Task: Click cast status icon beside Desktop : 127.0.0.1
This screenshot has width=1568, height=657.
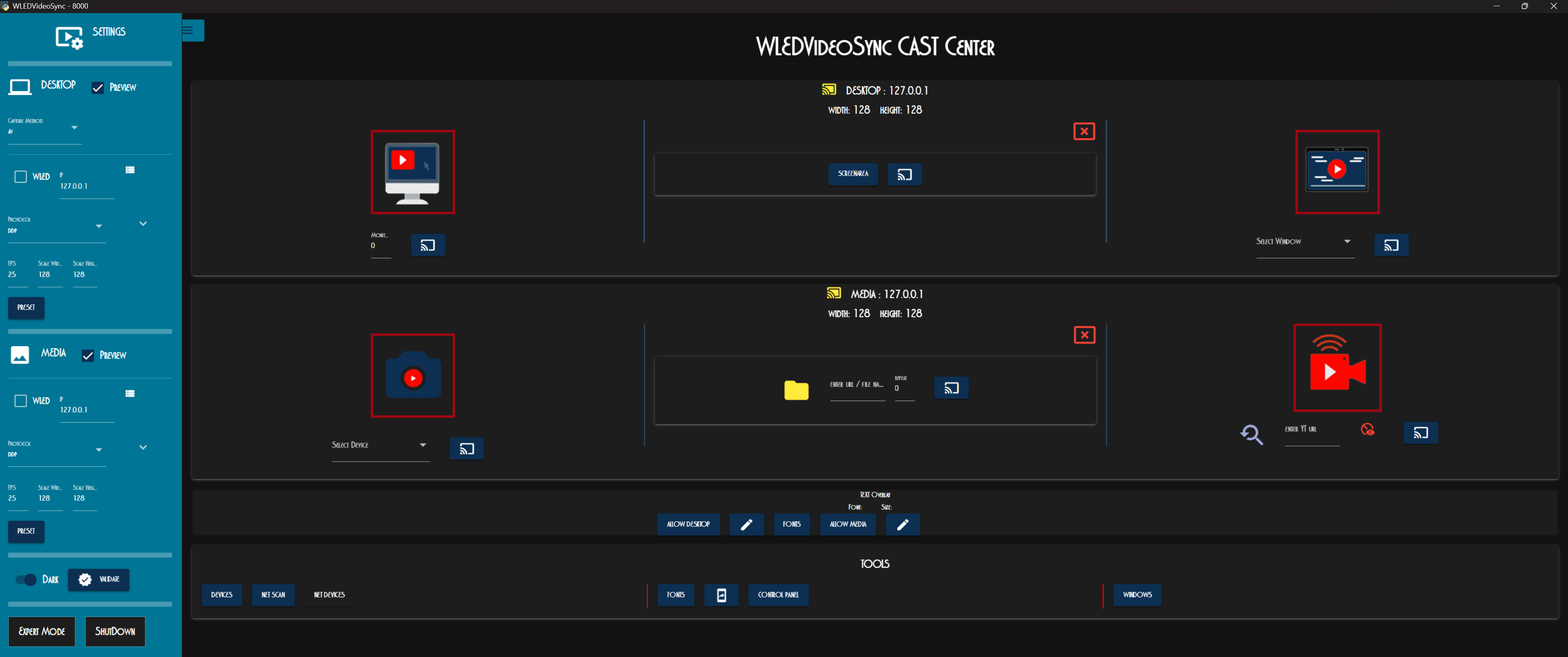Action: click(x=828, y=90)
